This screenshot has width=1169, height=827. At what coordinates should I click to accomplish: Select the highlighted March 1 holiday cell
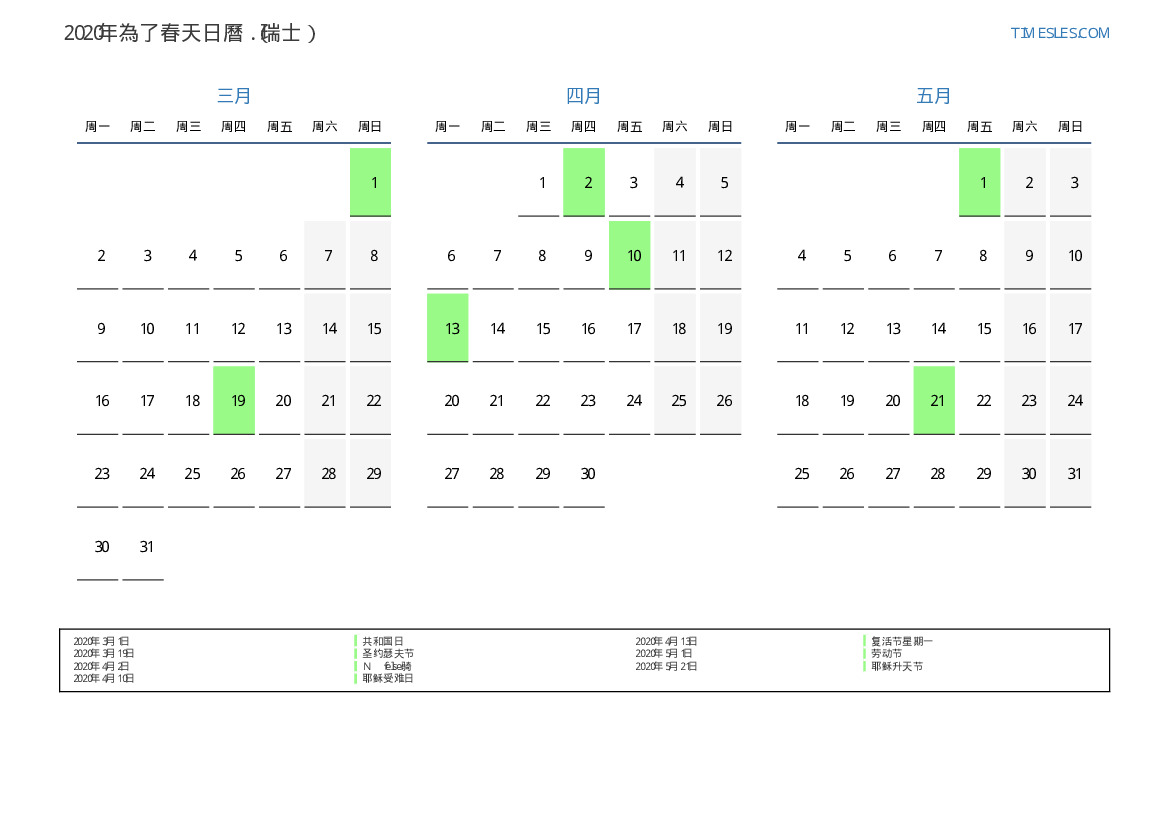click(370, 182)
